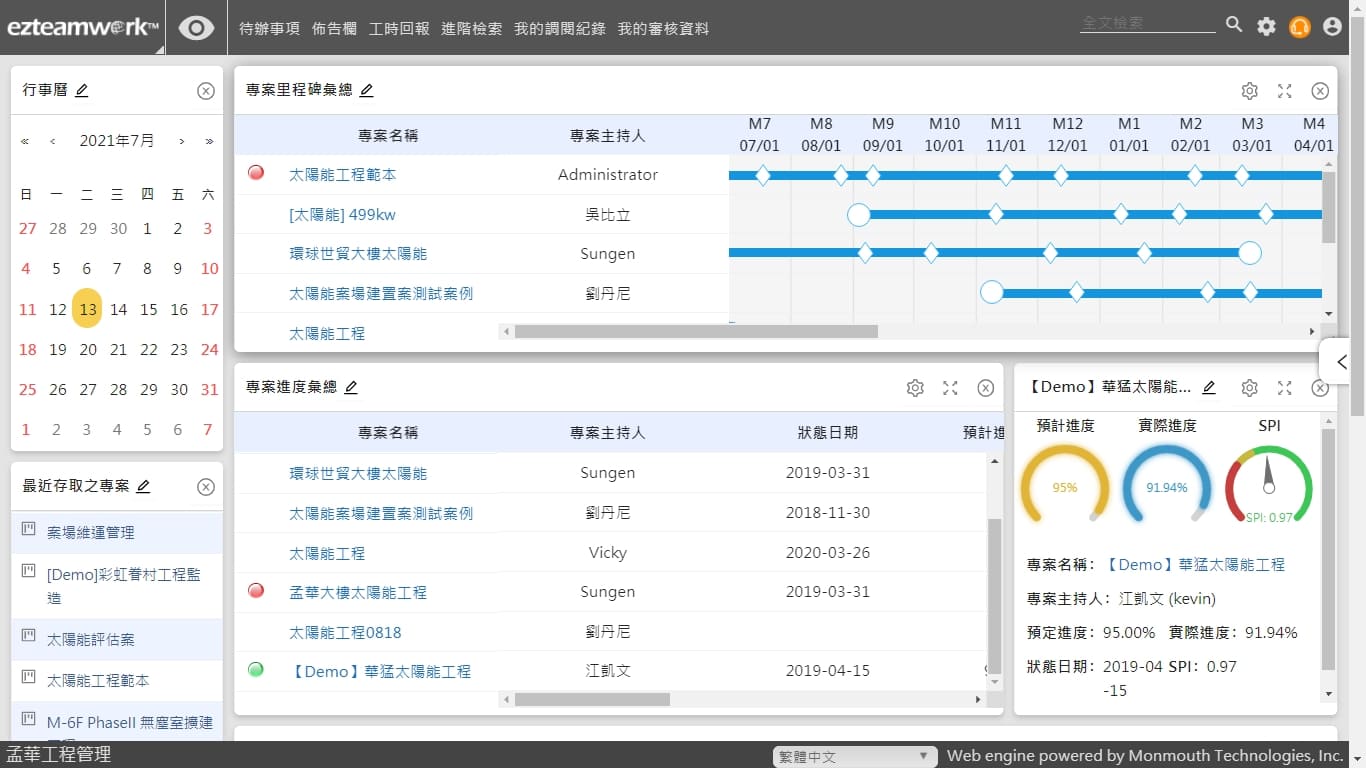Viewport: 1366px width, 768px height.
Task: Open the 待辦事項 menu
Action: click(270, 29)
